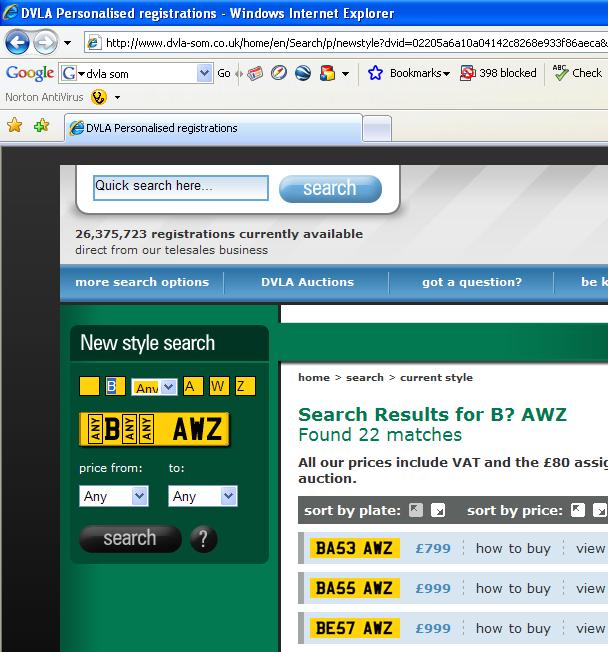Click the current style breadcrumb text
This screenshot has width=608, height=652.
(436, 378)
